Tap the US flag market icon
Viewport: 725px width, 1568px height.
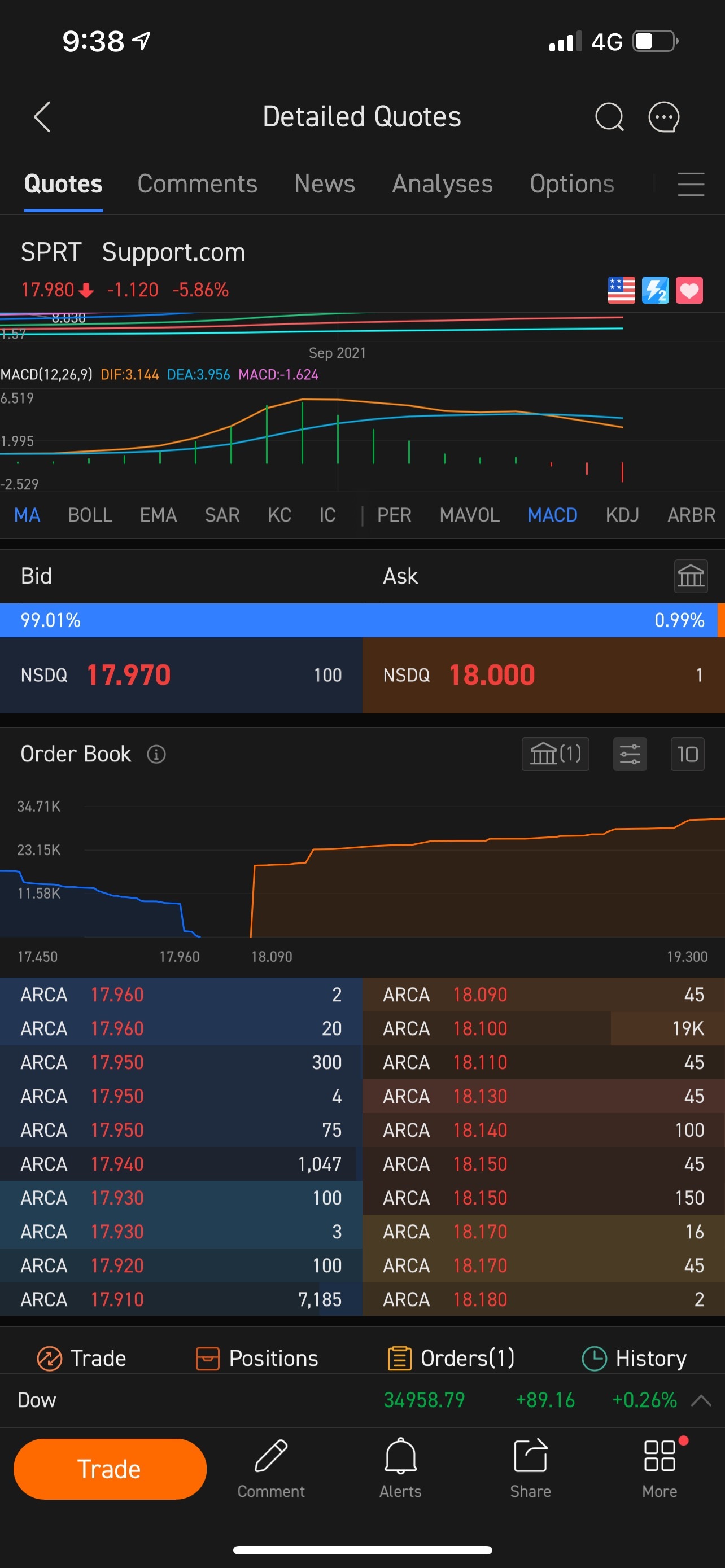pyautogui.click(x=621, y=290)
